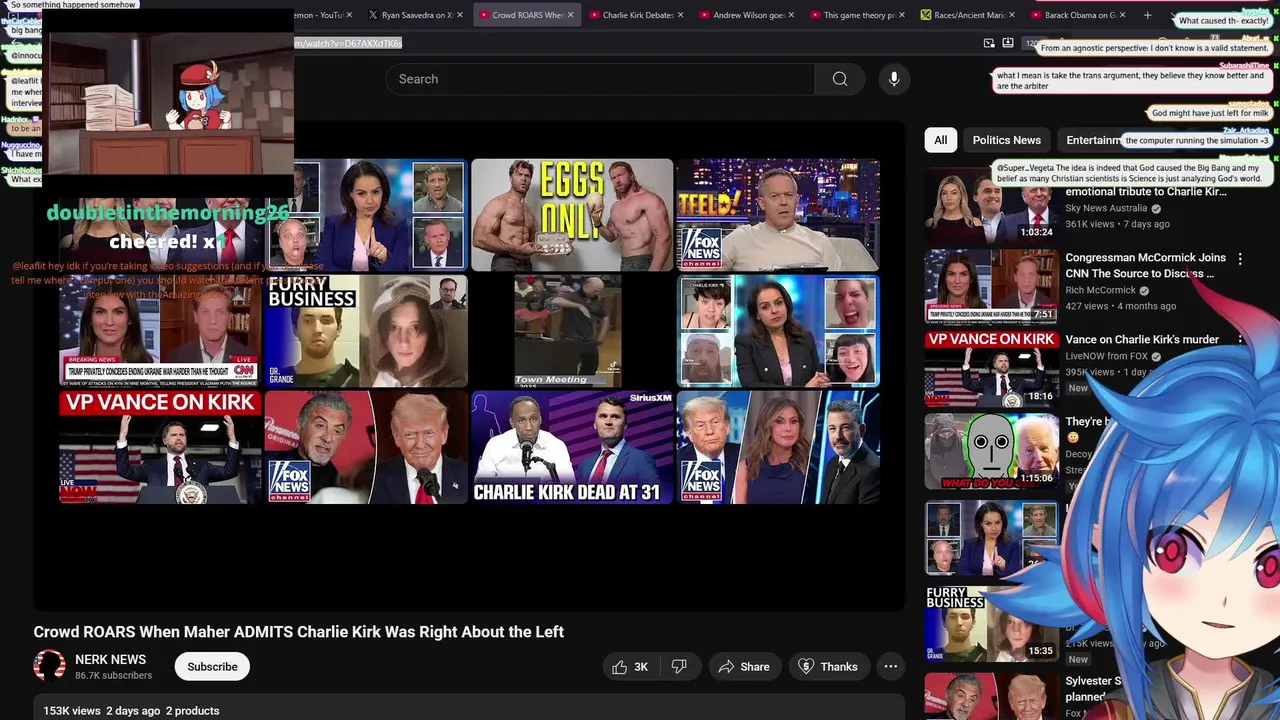
Task: Close the Charlie Kirk Debates tab
Action: [x=680, y=15]
